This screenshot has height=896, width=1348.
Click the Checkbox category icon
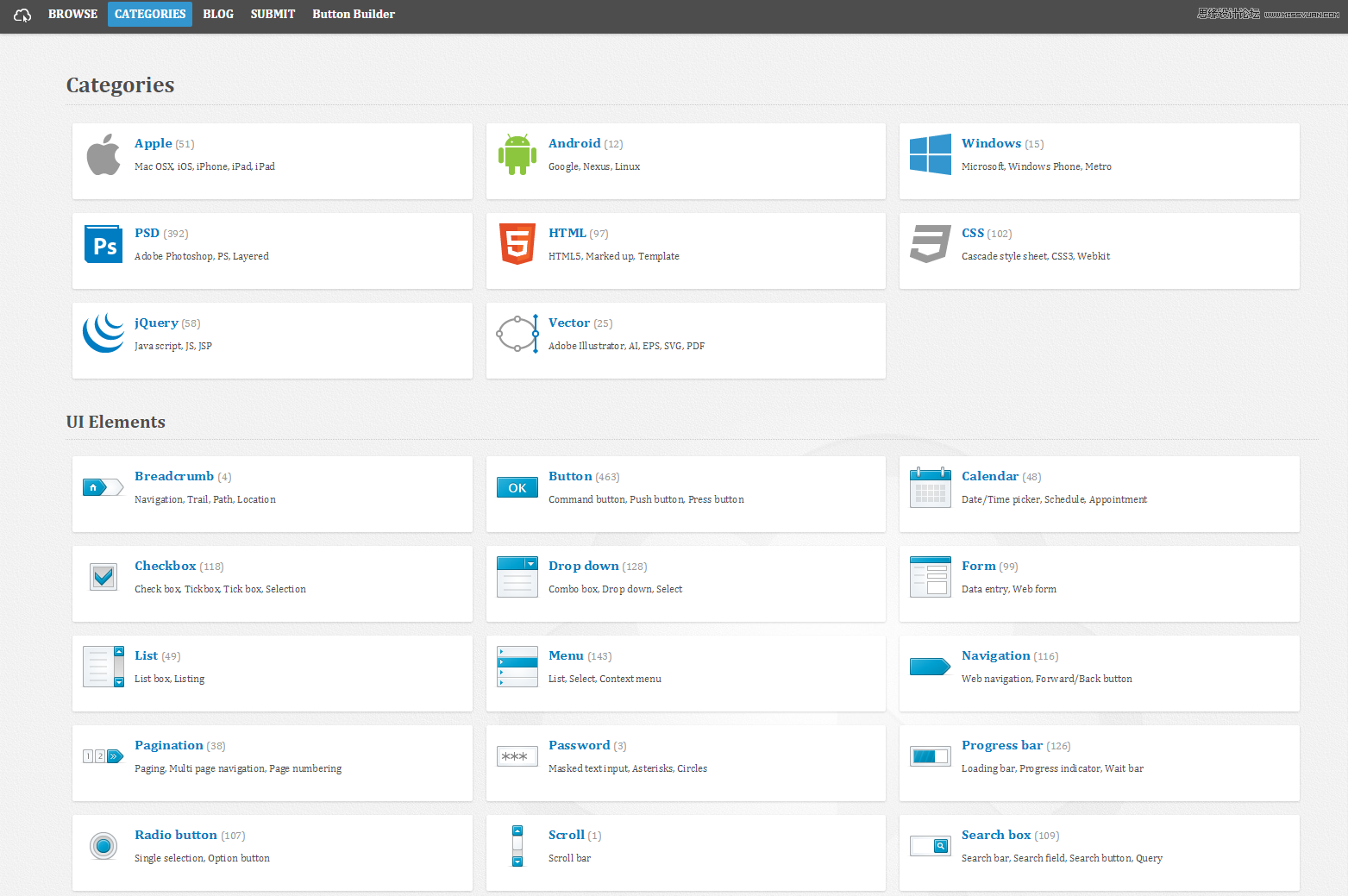tap(103, 577)
